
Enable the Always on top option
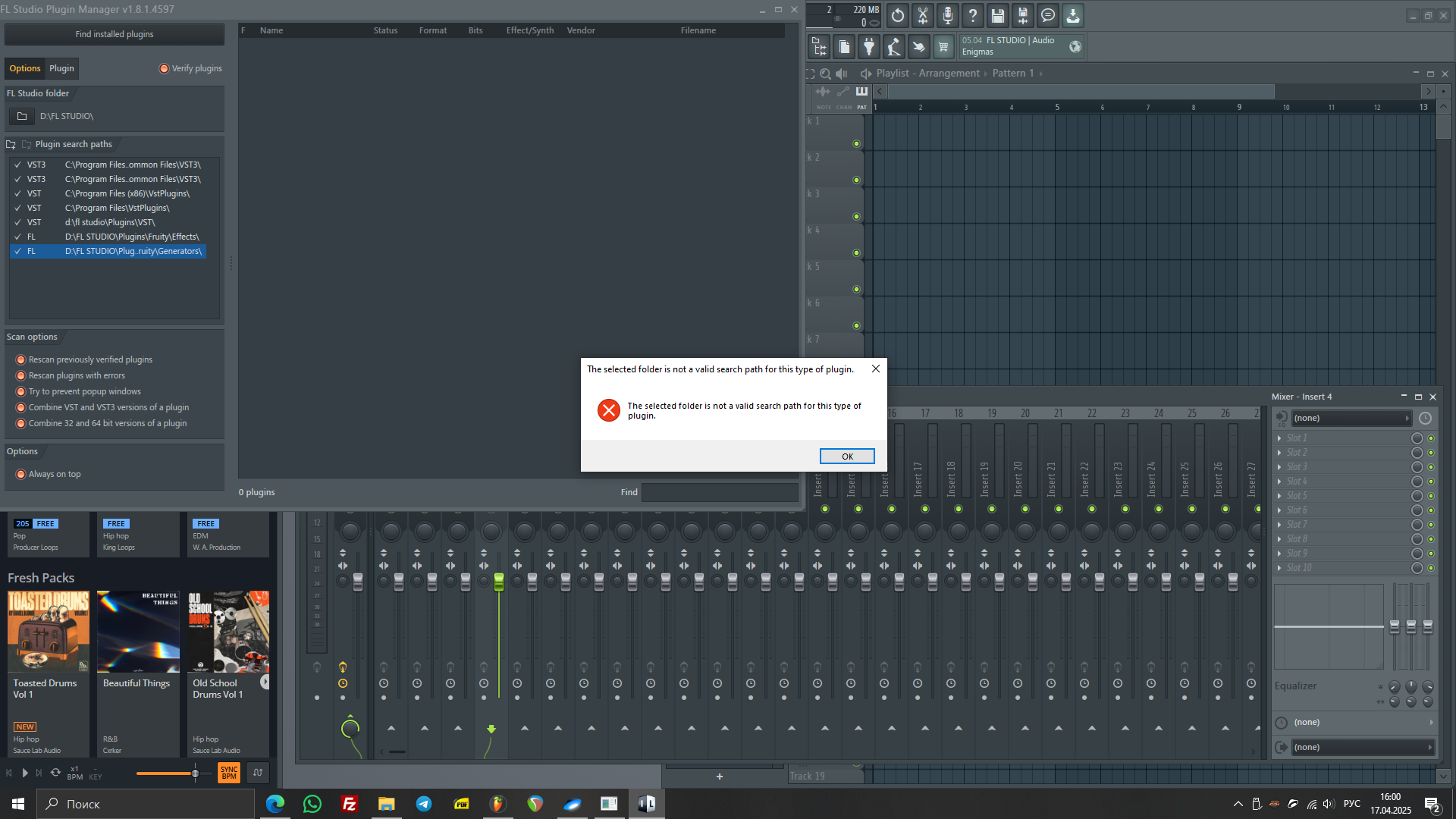pyautogui.click(x=21, y=474)
